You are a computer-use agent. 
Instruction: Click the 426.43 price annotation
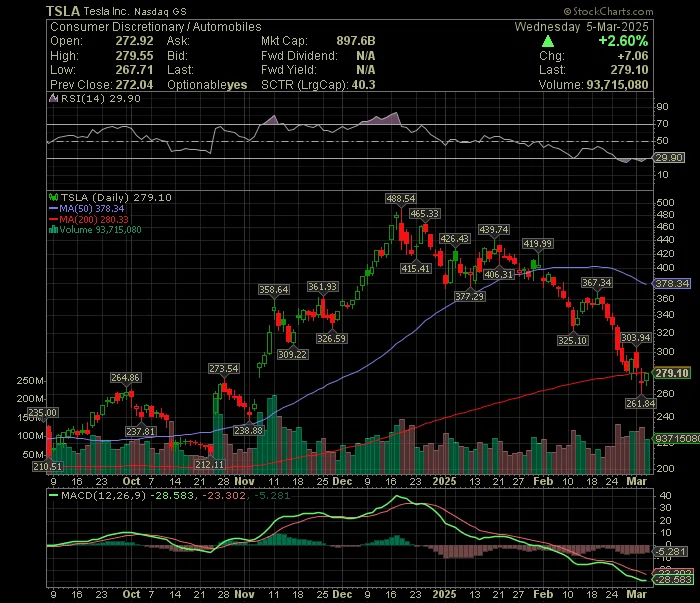click(x=454, y=239)
